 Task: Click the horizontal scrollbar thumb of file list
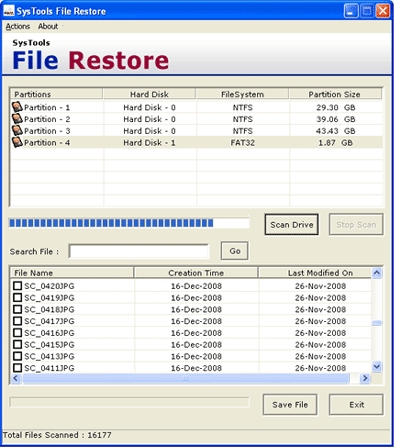(x=186, y=378)
